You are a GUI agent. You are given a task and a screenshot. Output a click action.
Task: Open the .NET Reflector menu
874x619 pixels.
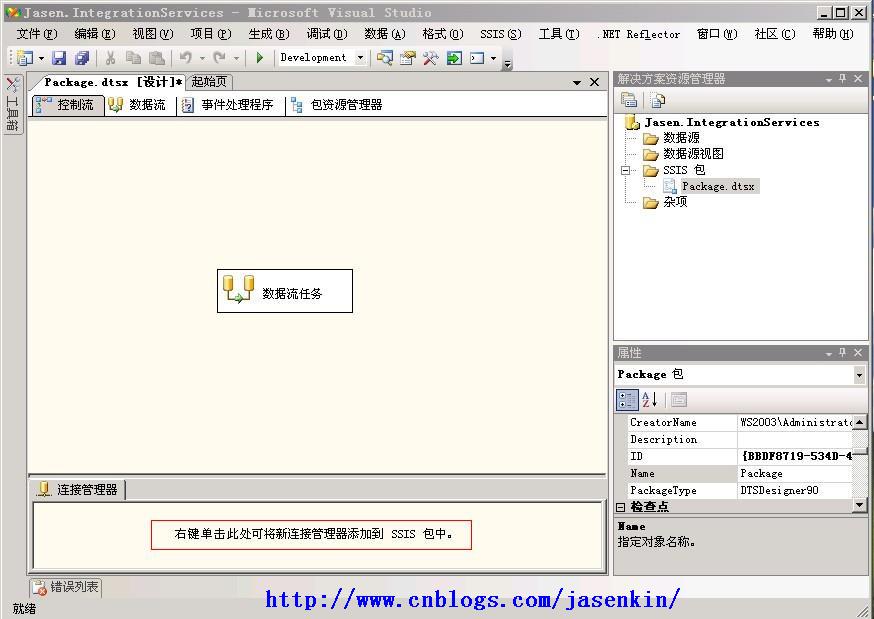[639, 34]
